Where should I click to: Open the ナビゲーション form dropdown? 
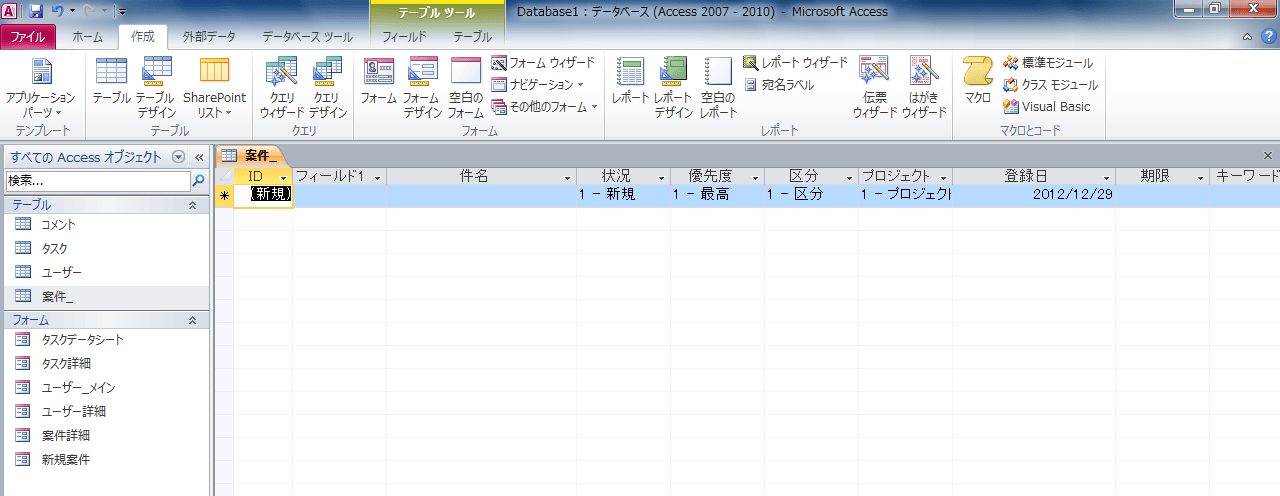pyautogui.click(x=538, y=85)
